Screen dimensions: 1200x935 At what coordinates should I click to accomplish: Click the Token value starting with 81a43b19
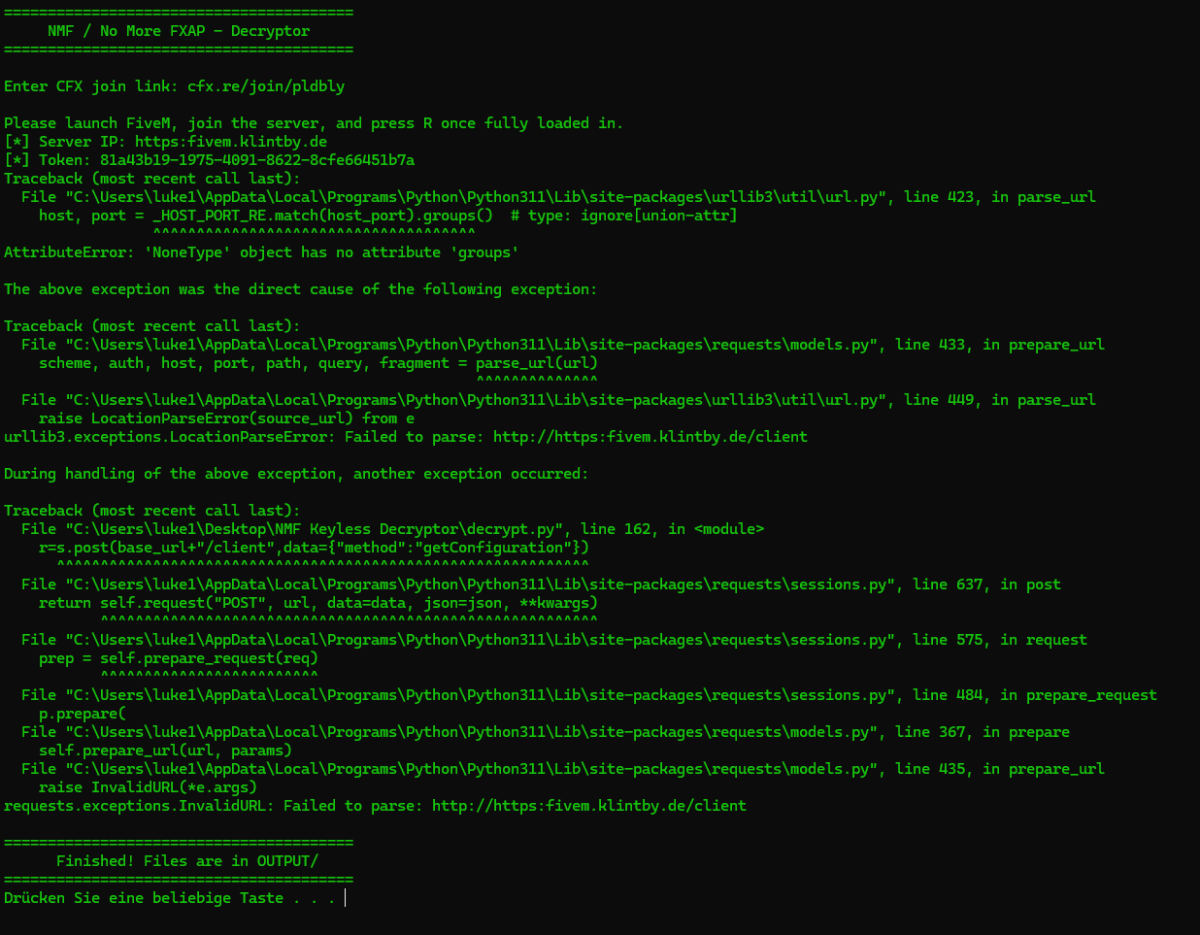point(257,160)
